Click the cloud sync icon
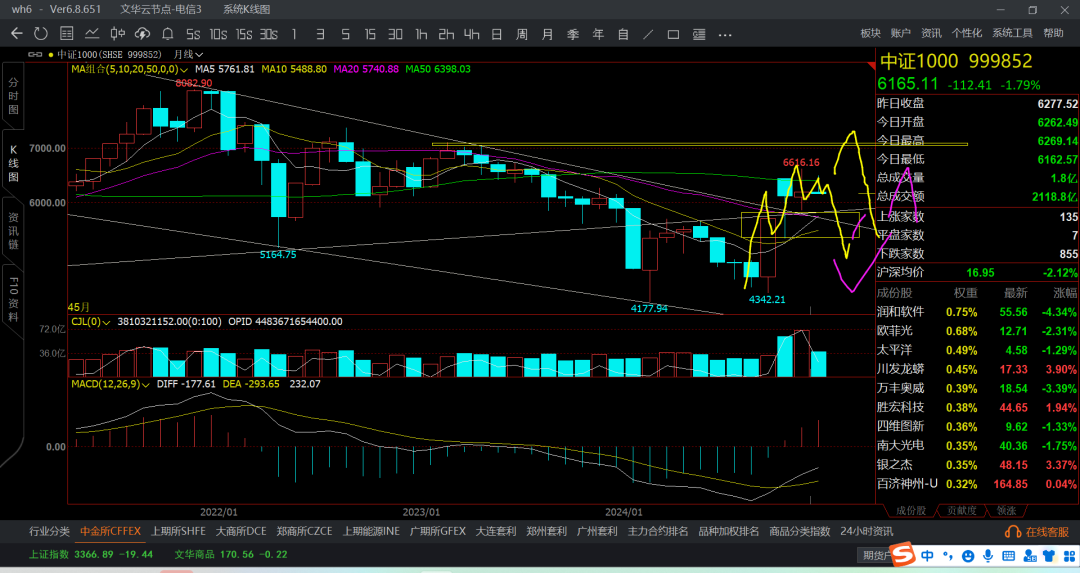This screenshot has height=573, width=1080. coord(142,34)
